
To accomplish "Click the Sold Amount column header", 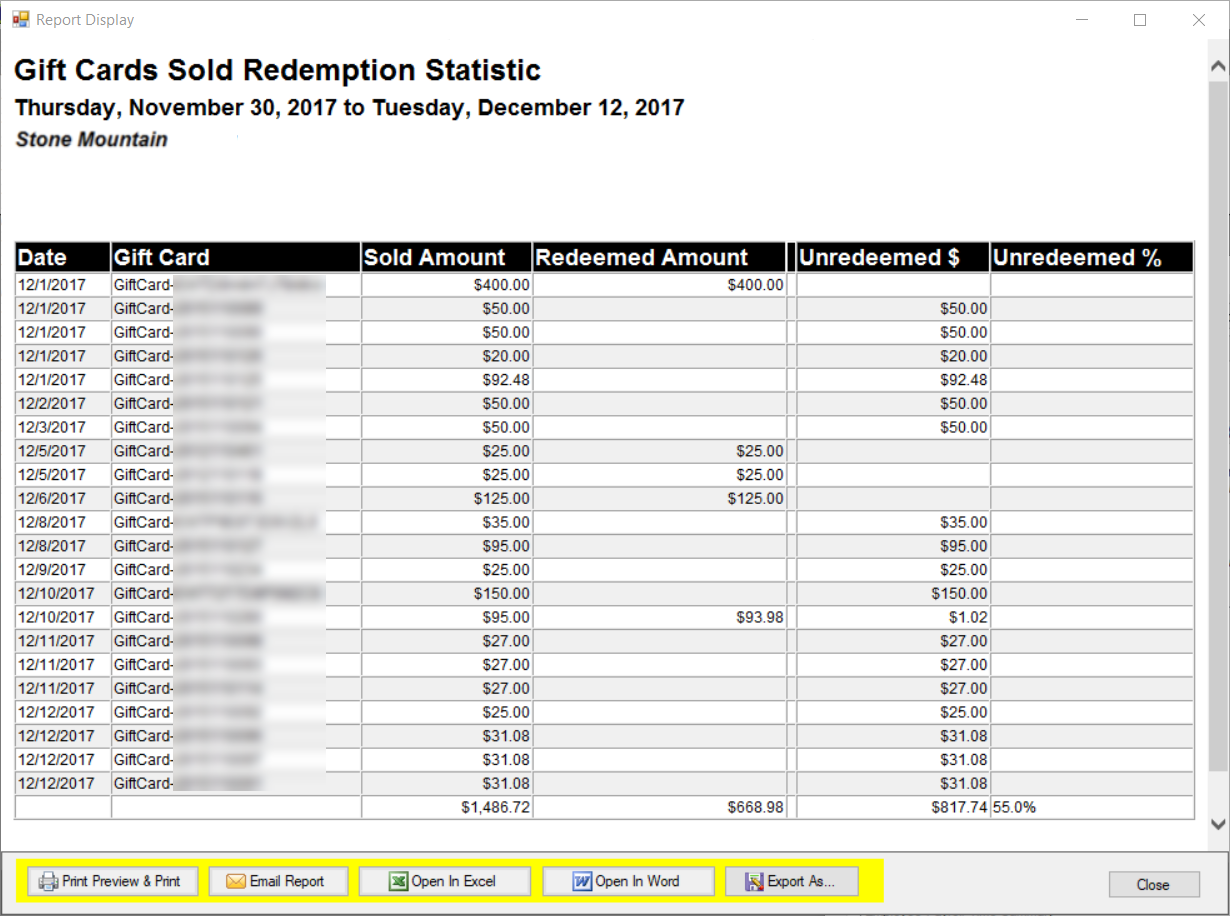I will (x=447, y=257).
